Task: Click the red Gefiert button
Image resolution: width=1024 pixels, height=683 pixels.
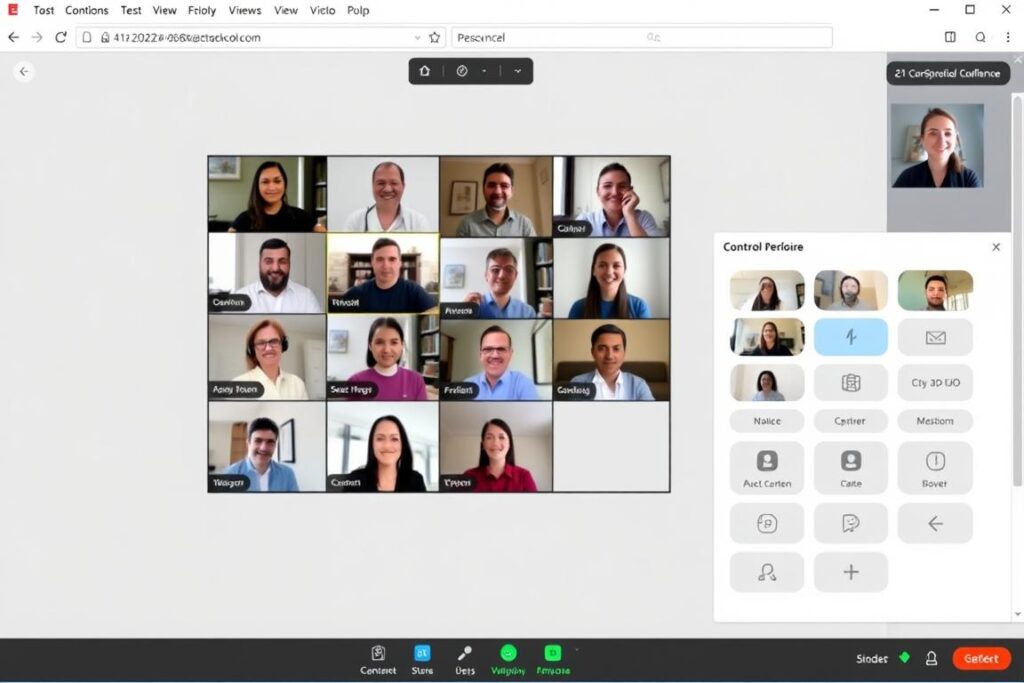Action: (981, 659)
